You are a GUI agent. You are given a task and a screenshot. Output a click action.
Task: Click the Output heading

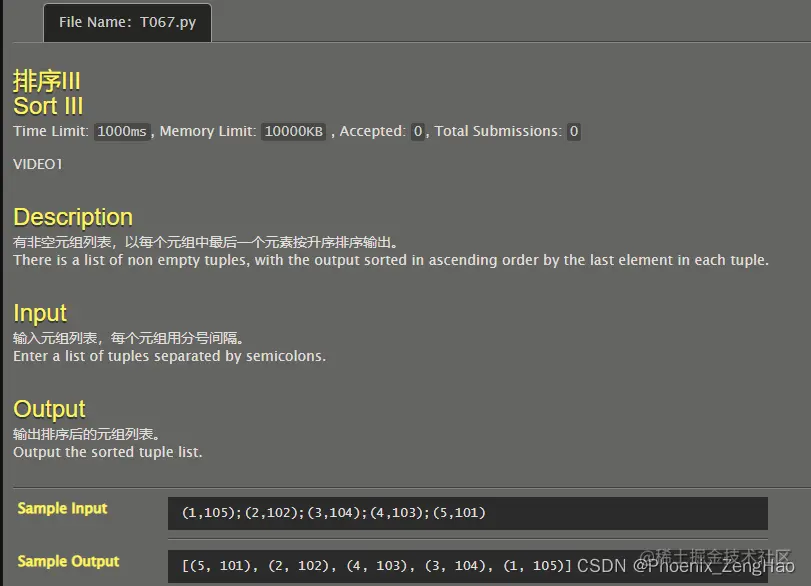coord(49,409)
